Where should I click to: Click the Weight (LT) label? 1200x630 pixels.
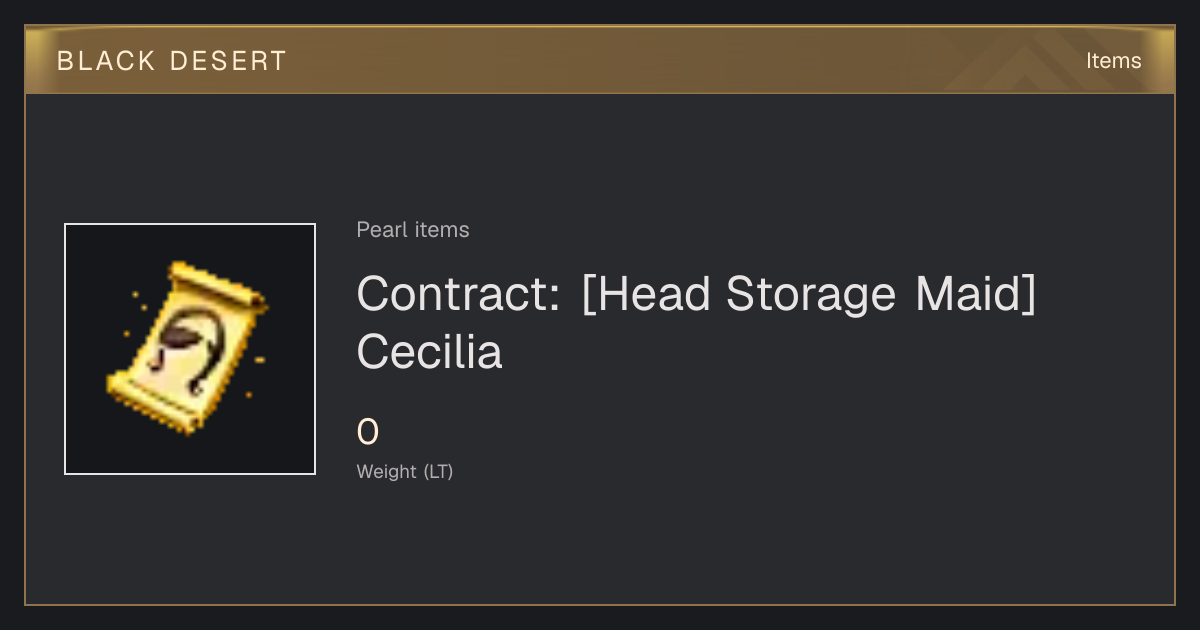405,471
